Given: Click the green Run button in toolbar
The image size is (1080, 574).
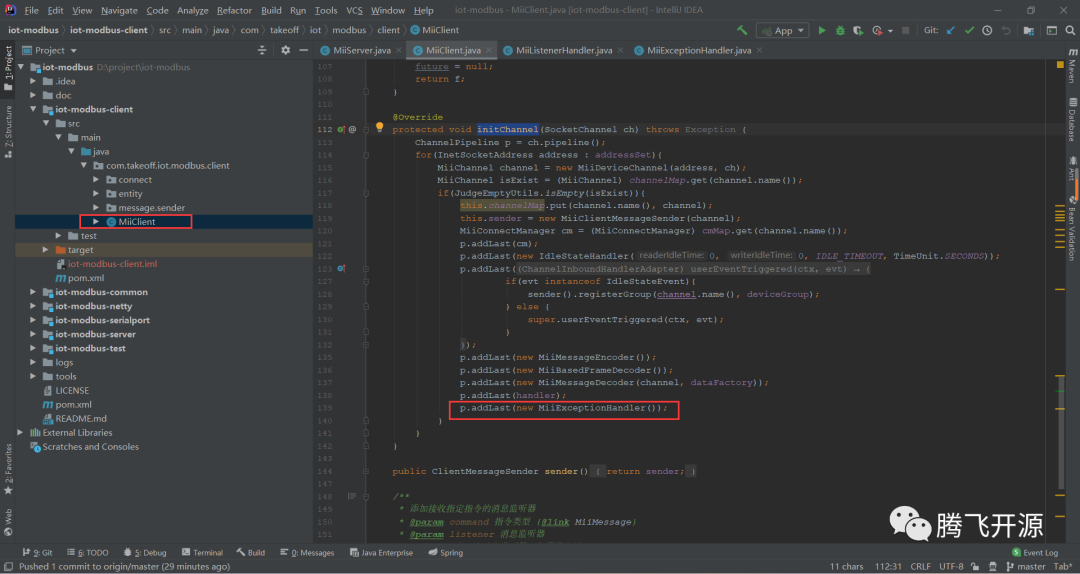Looking at the screenshot, I should tap(822, 30).
